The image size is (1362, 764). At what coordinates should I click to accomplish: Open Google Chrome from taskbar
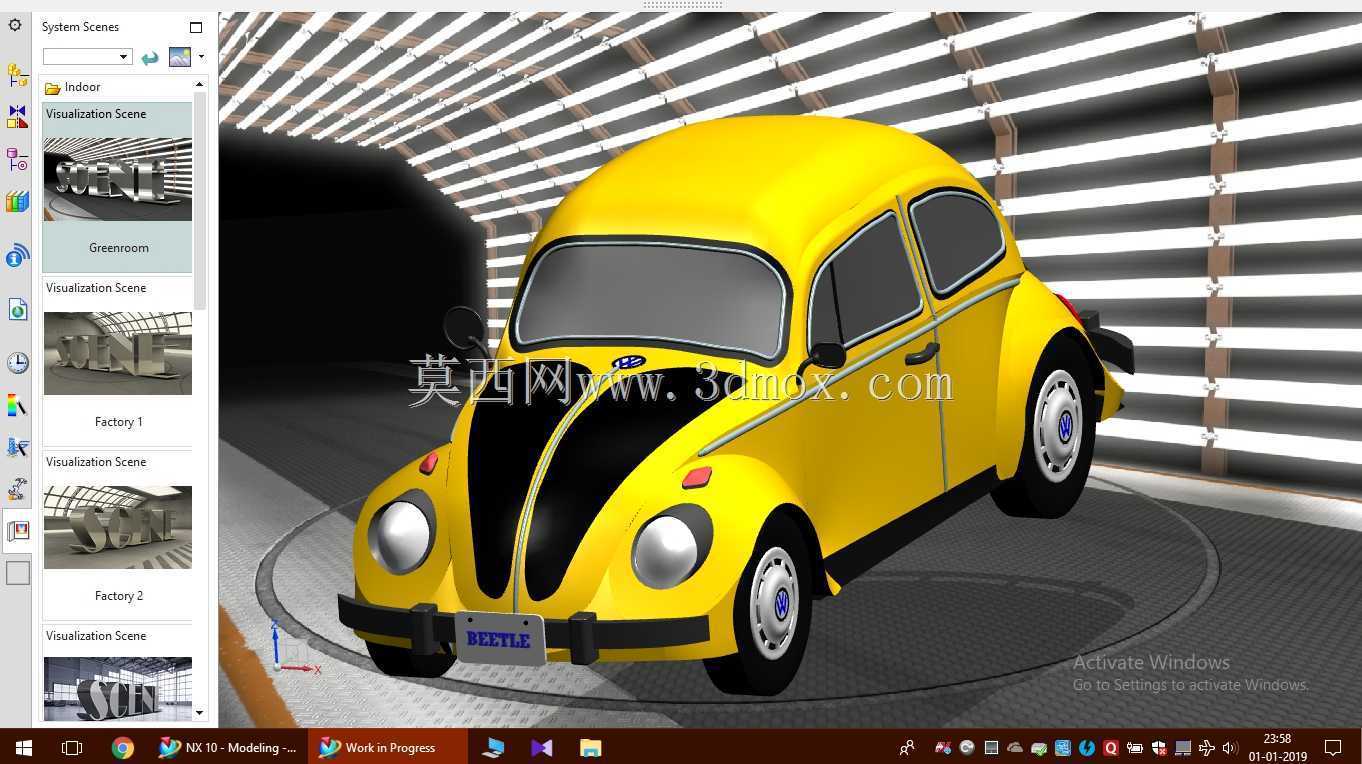[x=123, y=747]
